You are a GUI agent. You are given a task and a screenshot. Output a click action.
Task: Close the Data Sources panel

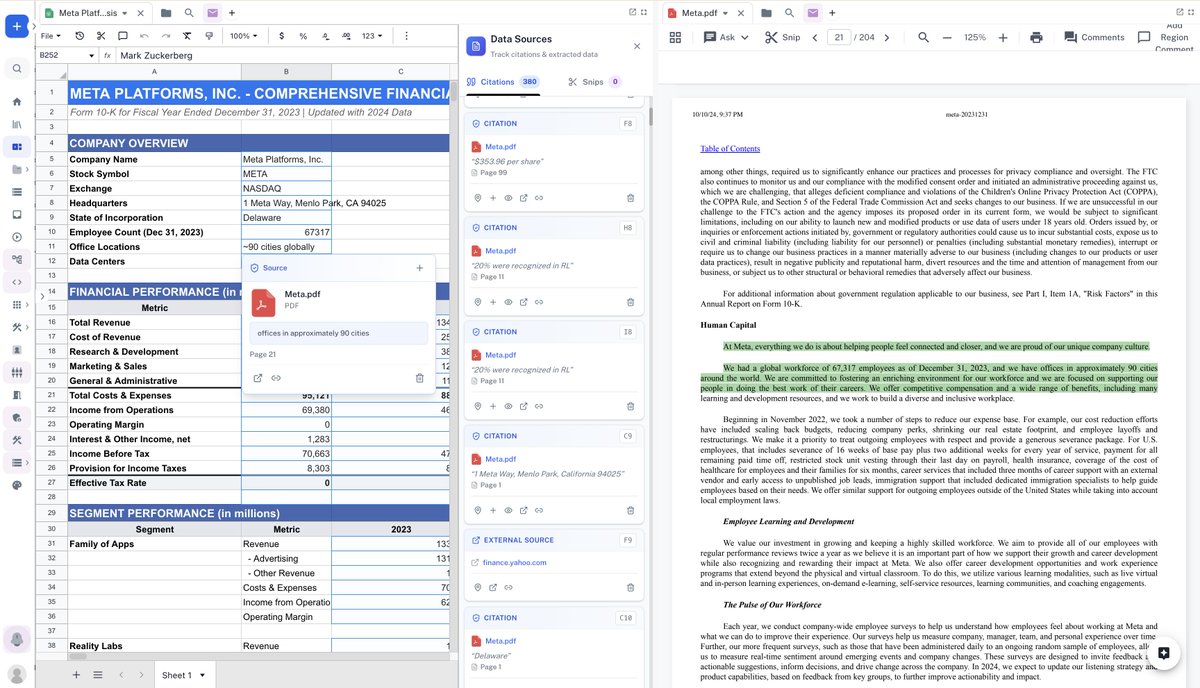(637, 46)
